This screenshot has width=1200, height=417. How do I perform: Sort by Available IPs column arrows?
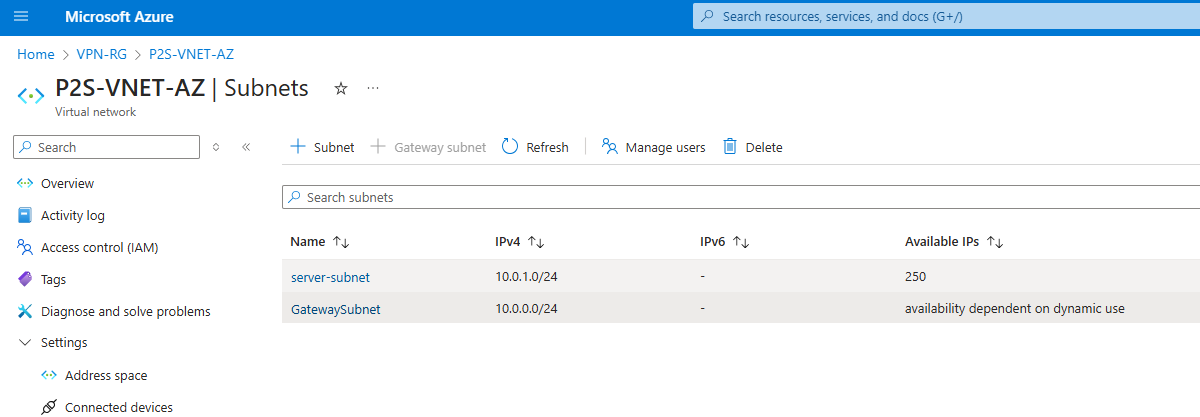(995, 242)
